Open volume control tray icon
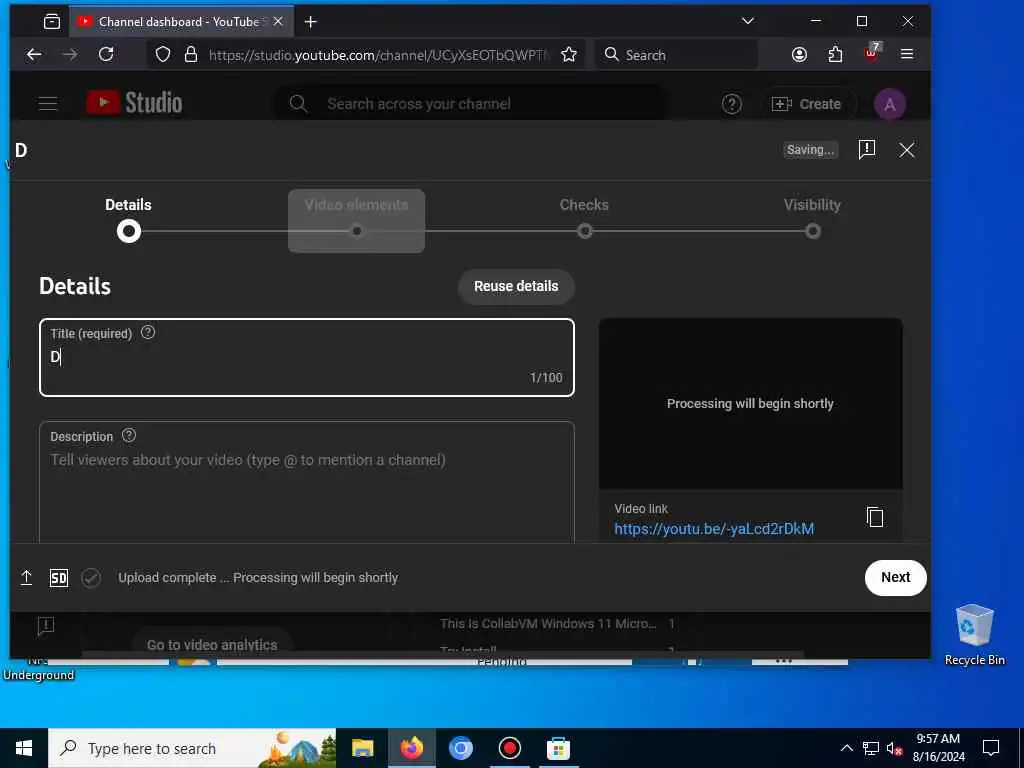The image size is (1024, 768). pyautogui.click(x=894, y=748)
